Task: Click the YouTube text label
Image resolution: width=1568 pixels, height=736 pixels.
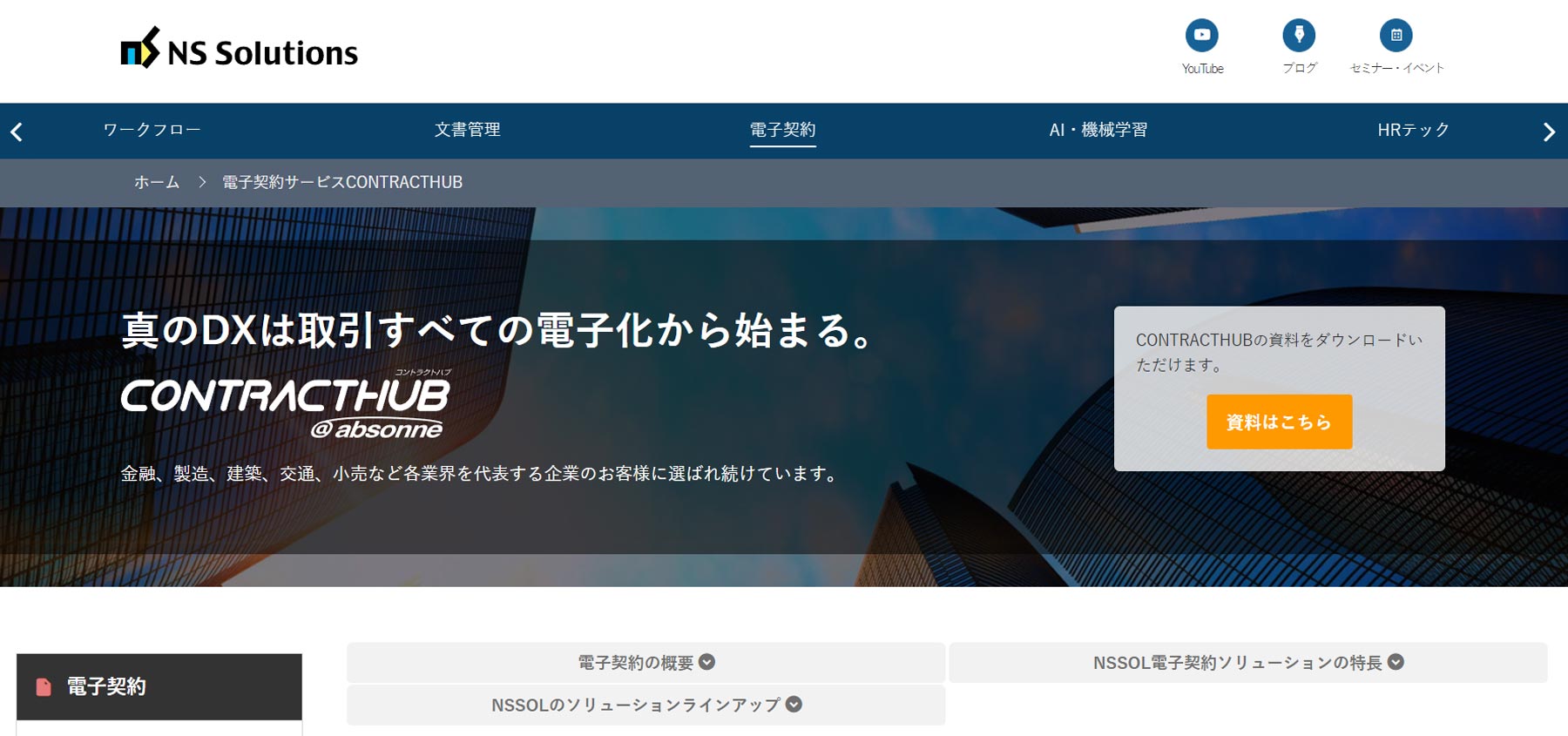Action: 1202,69
